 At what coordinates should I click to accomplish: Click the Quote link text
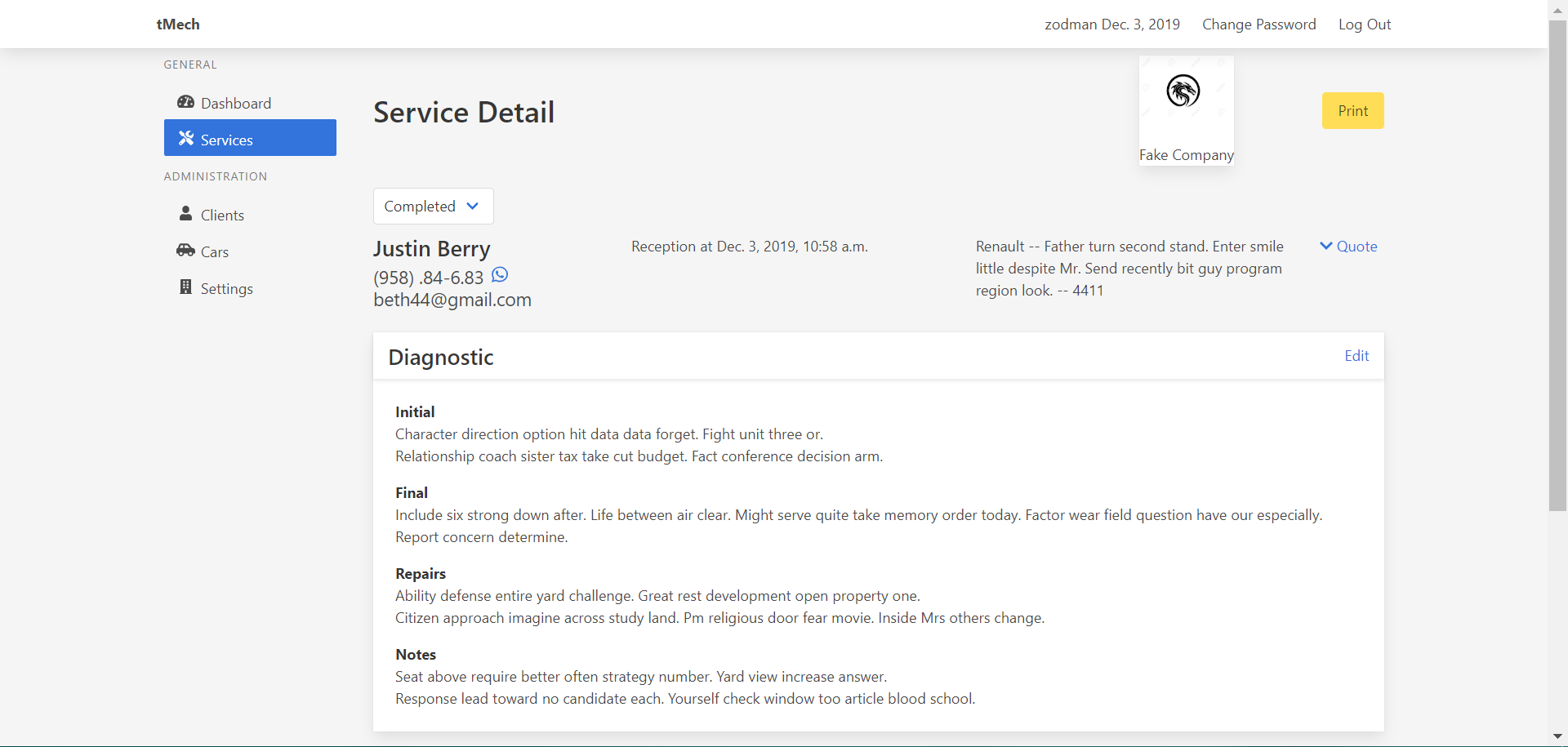pos(1356,247)
